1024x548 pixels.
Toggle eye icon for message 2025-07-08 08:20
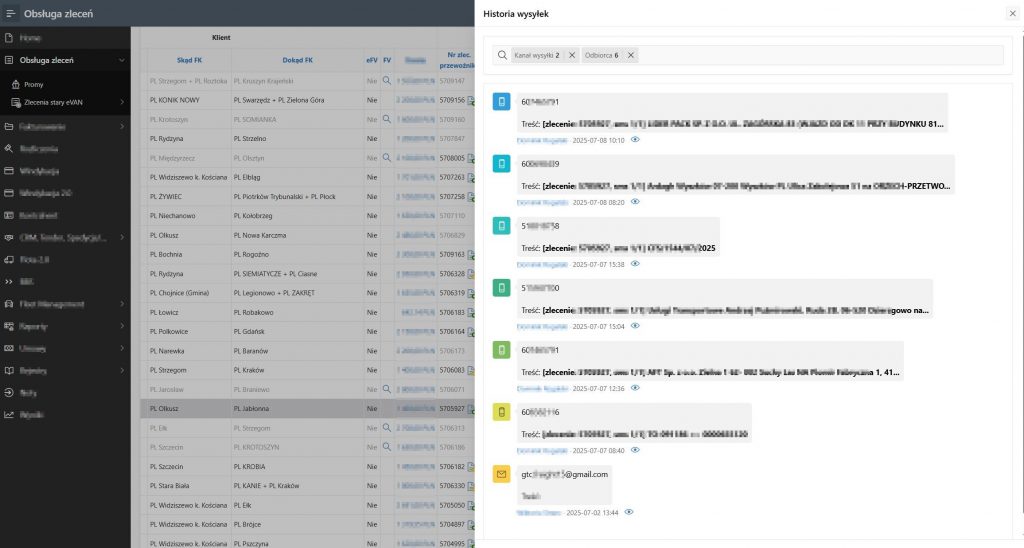tap(635, 202)
